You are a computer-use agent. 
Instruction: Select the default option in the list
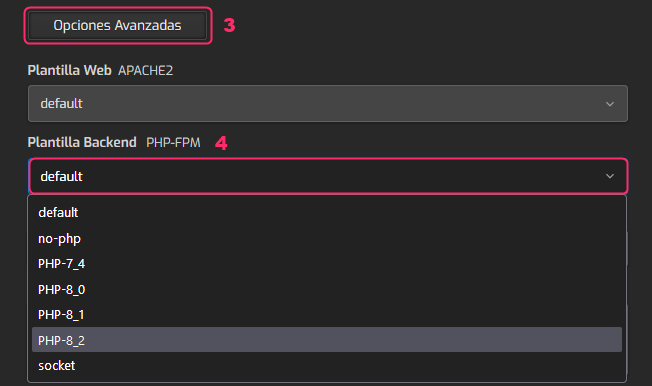[327, 213]
